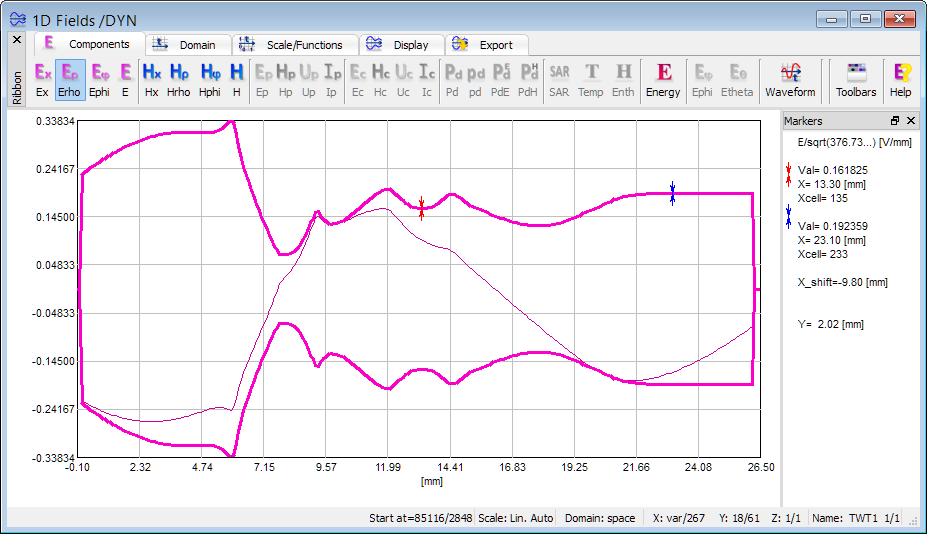Select the Ephi field component
This screenshot has height=534, width=927.
(99, 80)
